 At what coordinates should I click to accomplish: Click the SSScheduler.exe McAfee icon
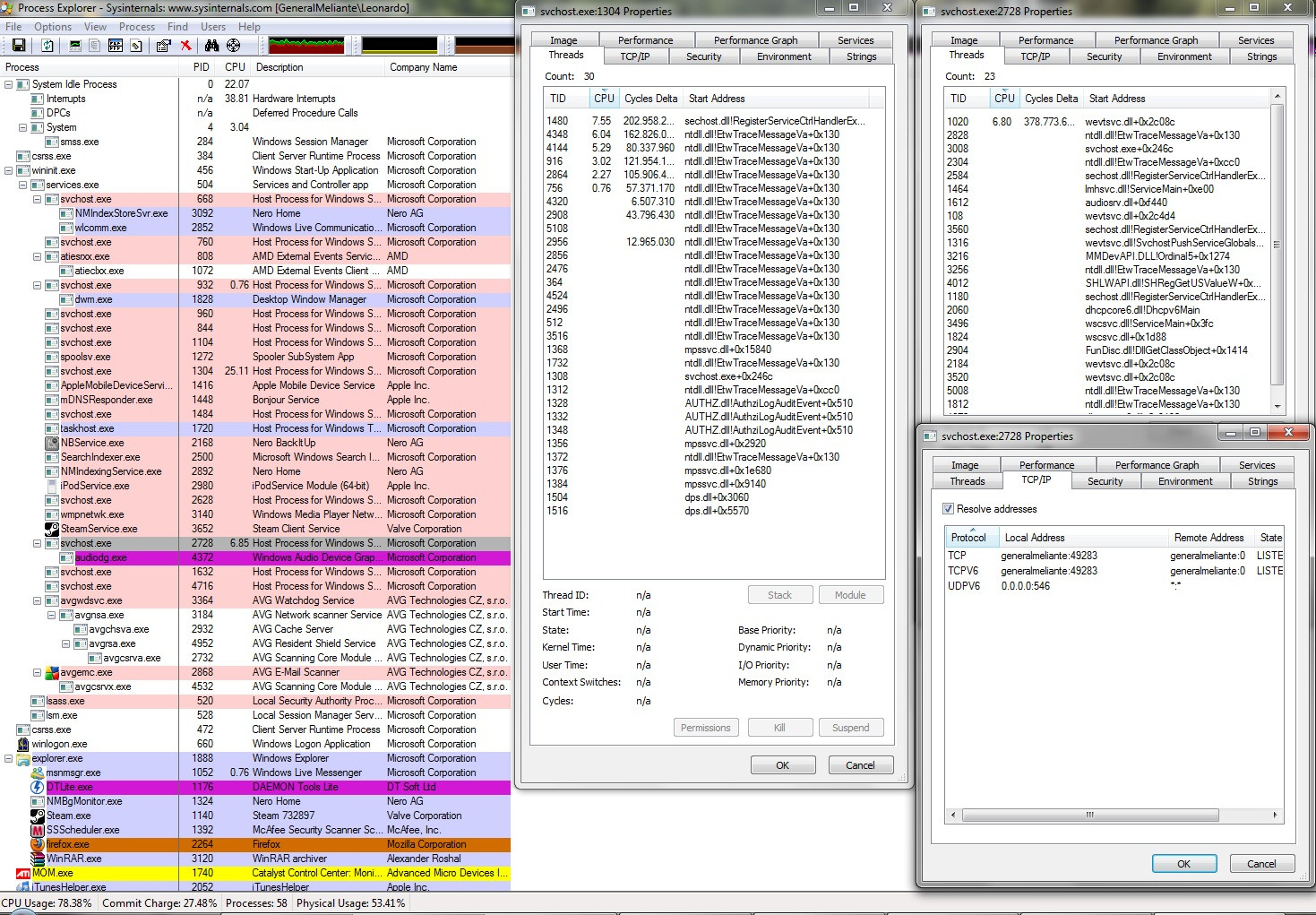click(38, 830)
